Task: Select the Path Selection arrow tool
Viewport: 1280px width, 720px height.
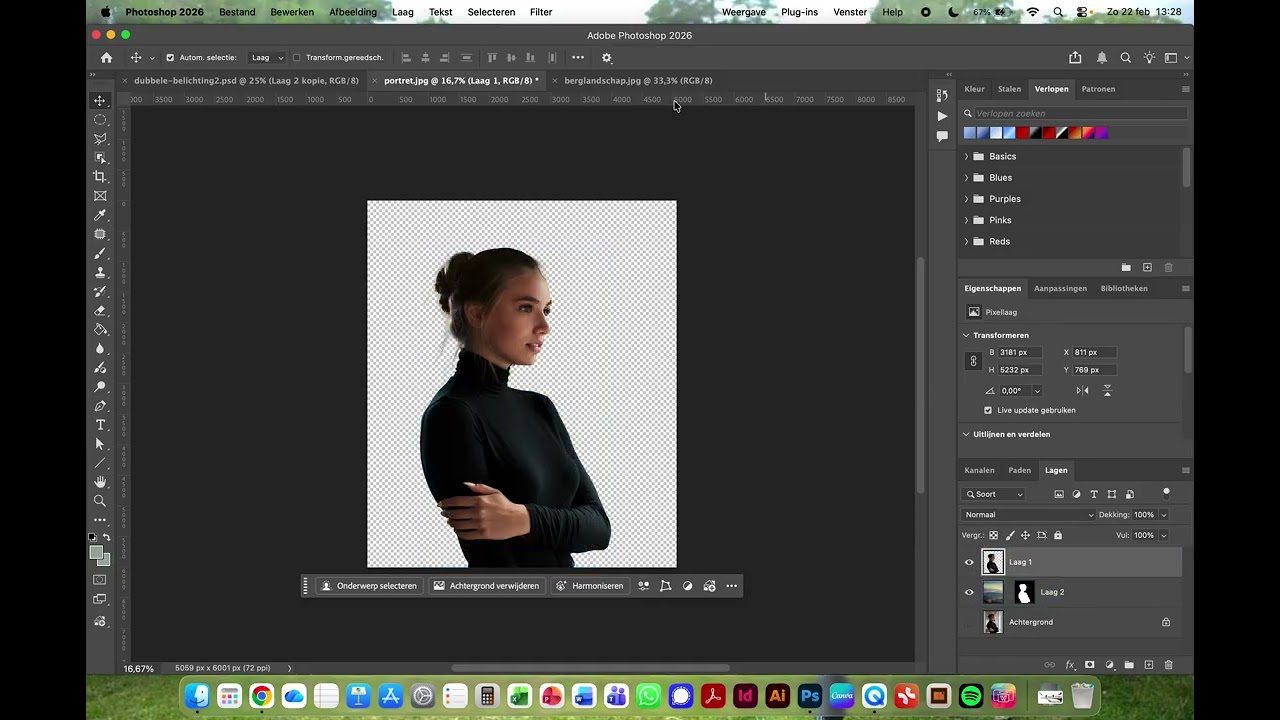Action: 100,444
